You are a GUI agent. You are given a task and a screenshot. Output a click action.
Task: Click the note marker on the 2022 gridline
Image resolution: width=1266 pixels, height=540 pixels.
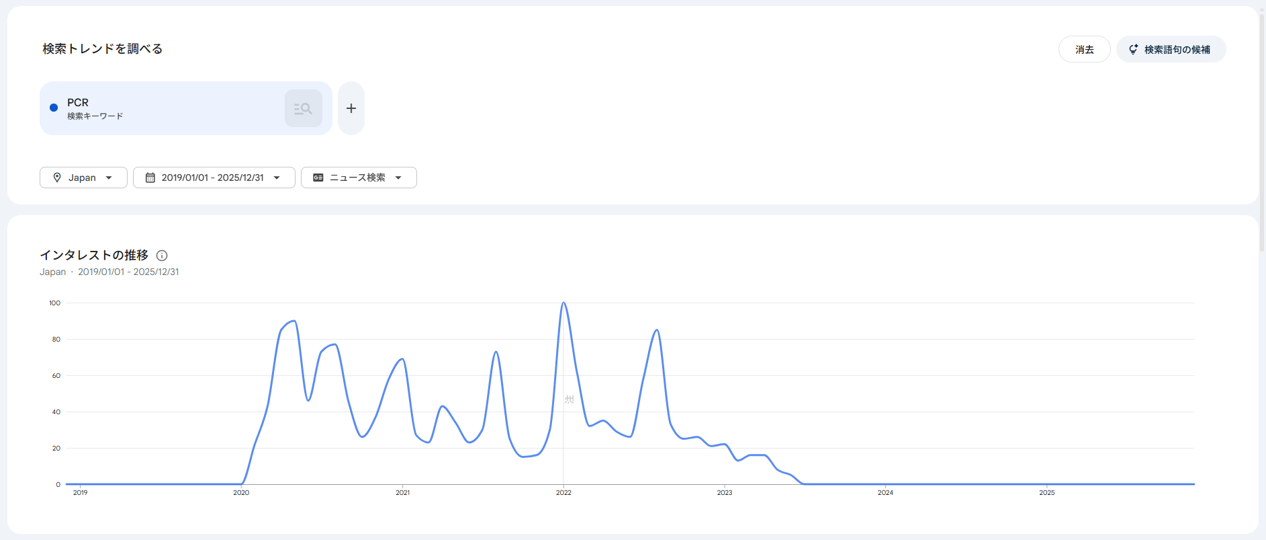point(568,399)
